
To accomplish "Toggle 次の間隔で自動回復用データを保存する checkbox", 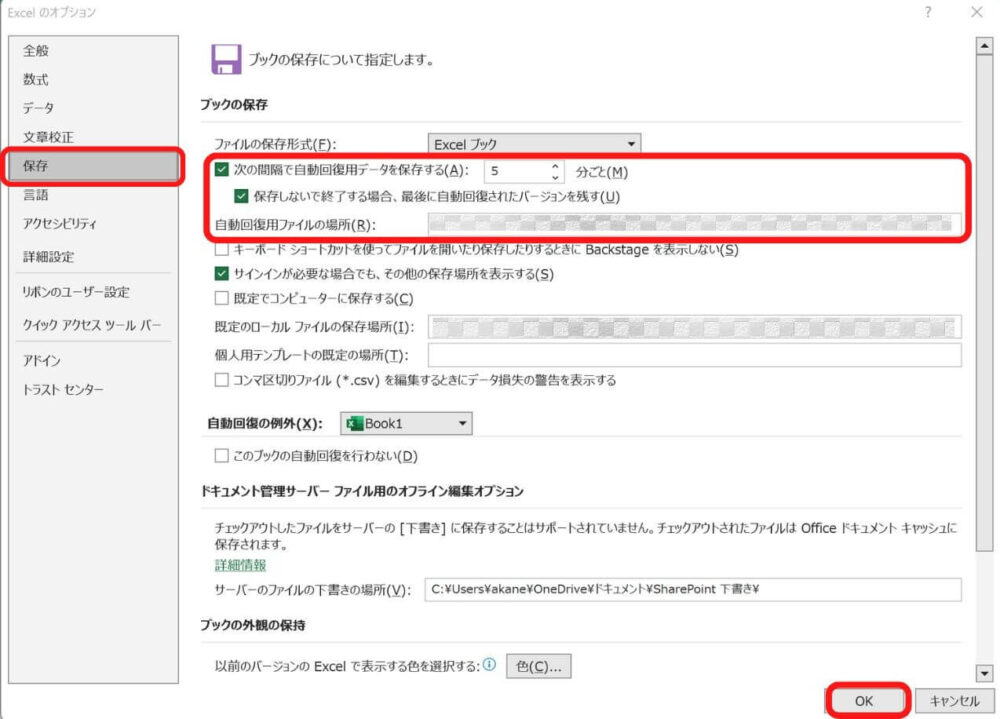I will (222, 170).
